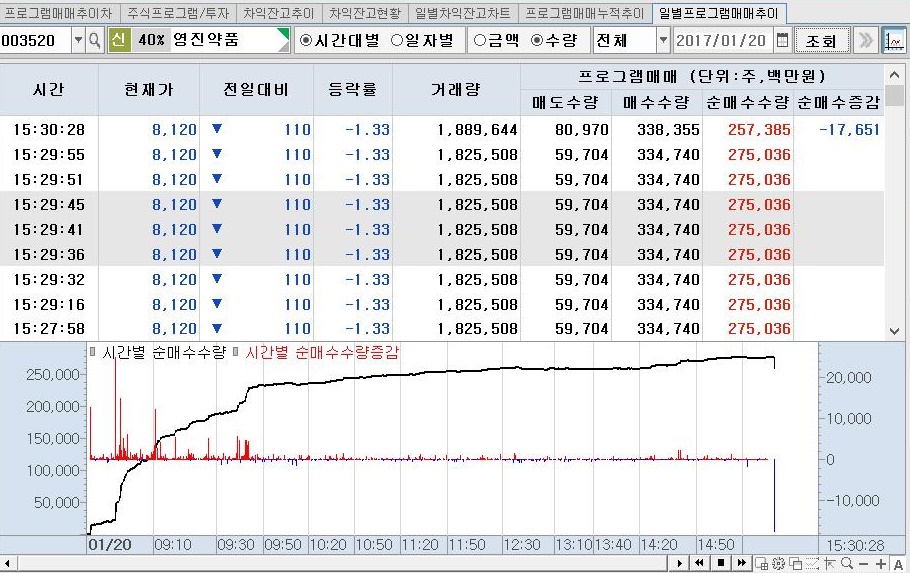Open the 전체 dropdown

pos(664,40)
